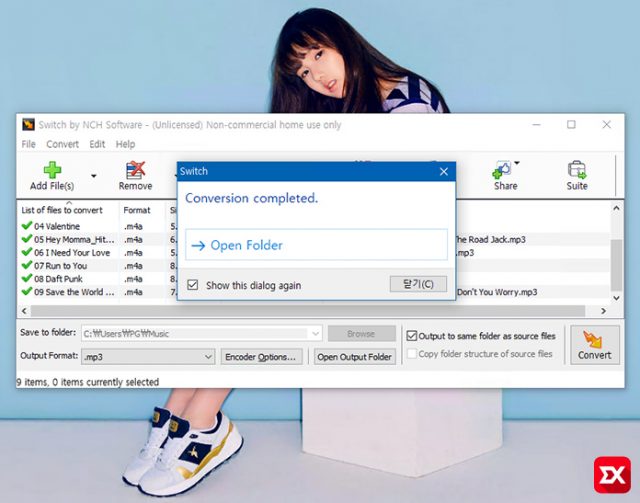Sort by the Format column header
640x503 pixels.
[x=137, y=210]
